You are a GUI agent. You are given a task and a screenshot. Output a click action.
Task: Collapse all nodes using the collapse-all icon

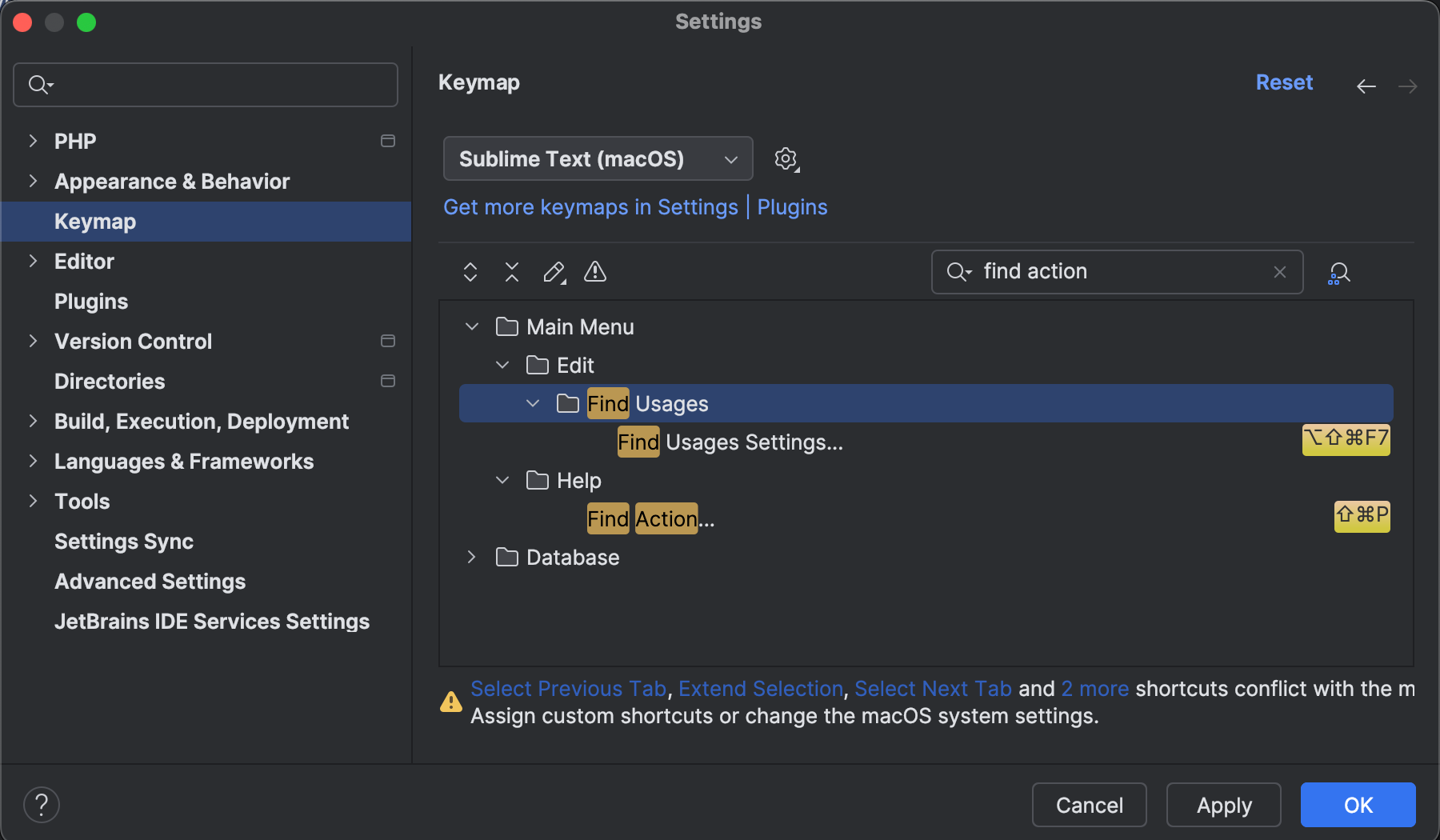(512, 272)
